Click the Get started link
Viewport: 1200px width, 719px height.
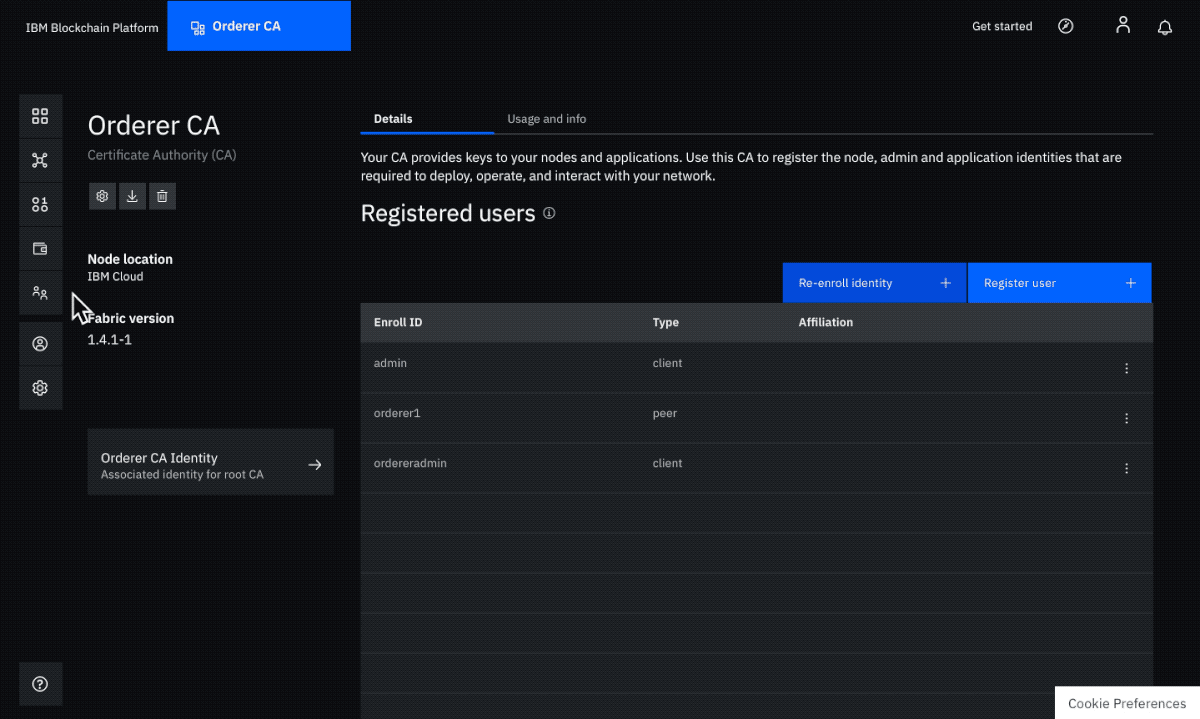1002,27
